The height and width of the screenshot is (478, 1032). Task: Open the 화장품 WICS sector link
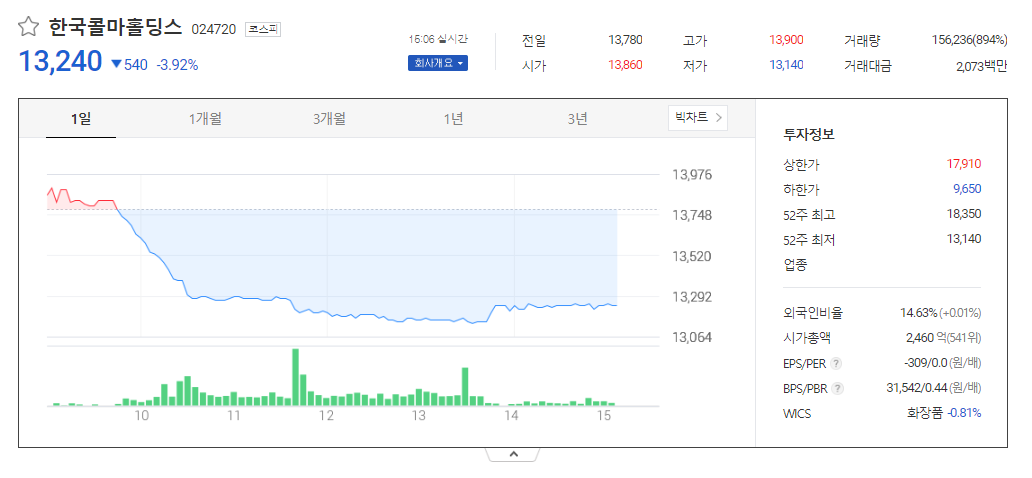tap(925, 413)
